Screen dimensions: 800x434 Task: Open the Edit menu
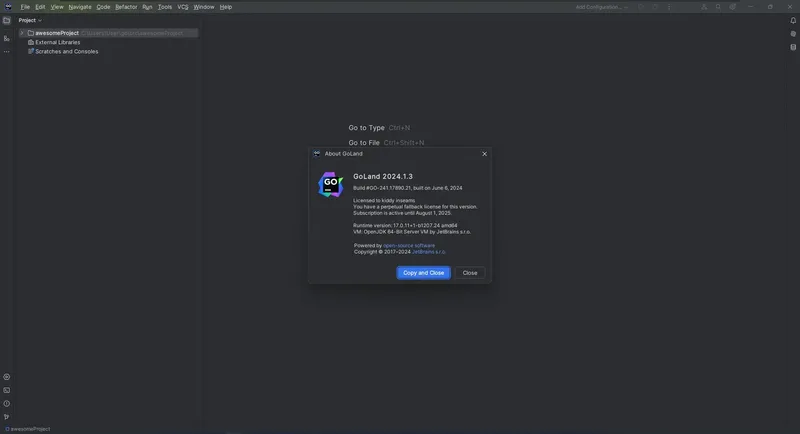click(x=40, y=7)
